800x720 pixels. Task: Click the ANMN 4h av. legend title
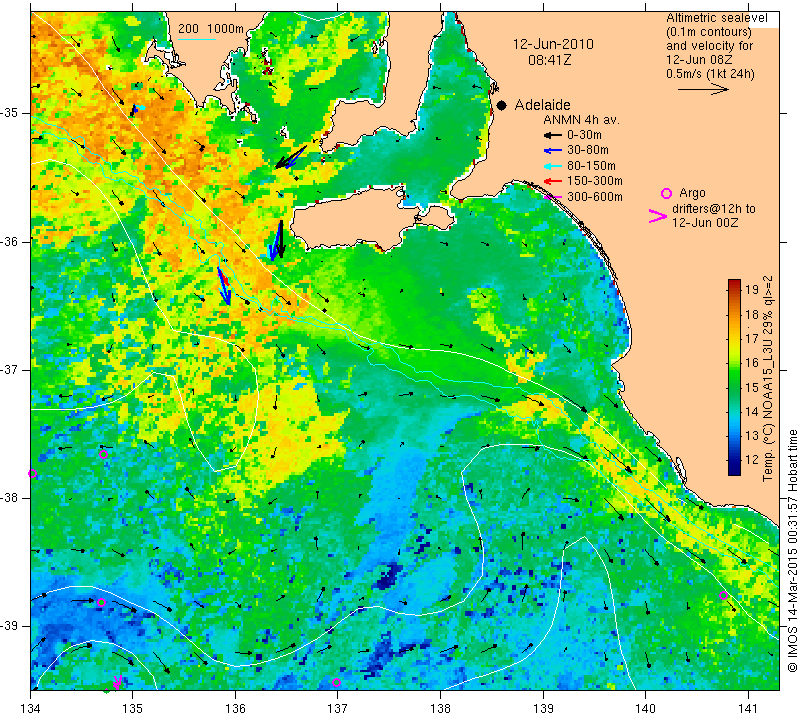coord(581,120)
